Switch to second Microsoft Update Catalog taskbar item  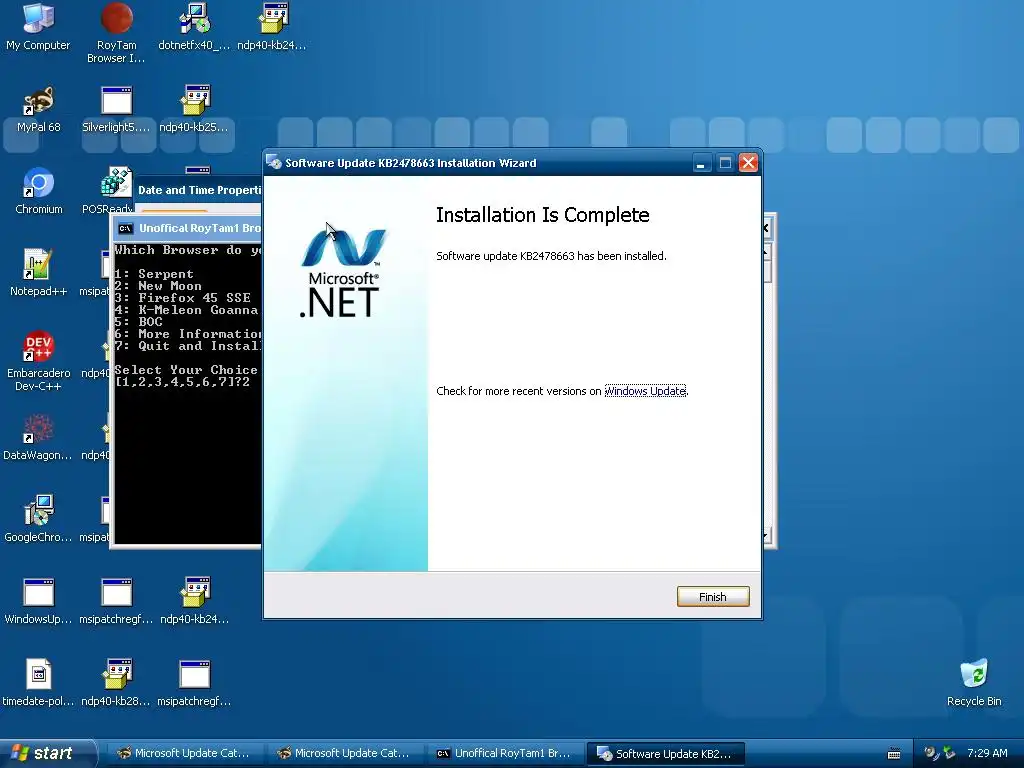pos(345,753)
